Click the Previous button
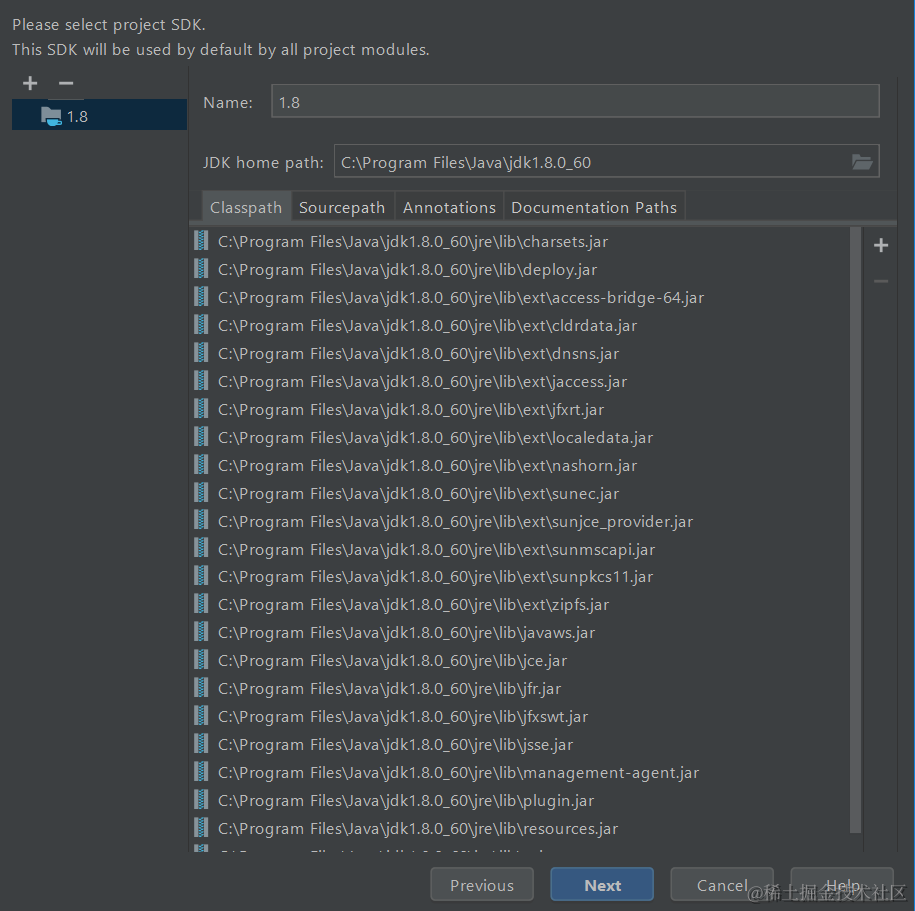 [481, 885]
